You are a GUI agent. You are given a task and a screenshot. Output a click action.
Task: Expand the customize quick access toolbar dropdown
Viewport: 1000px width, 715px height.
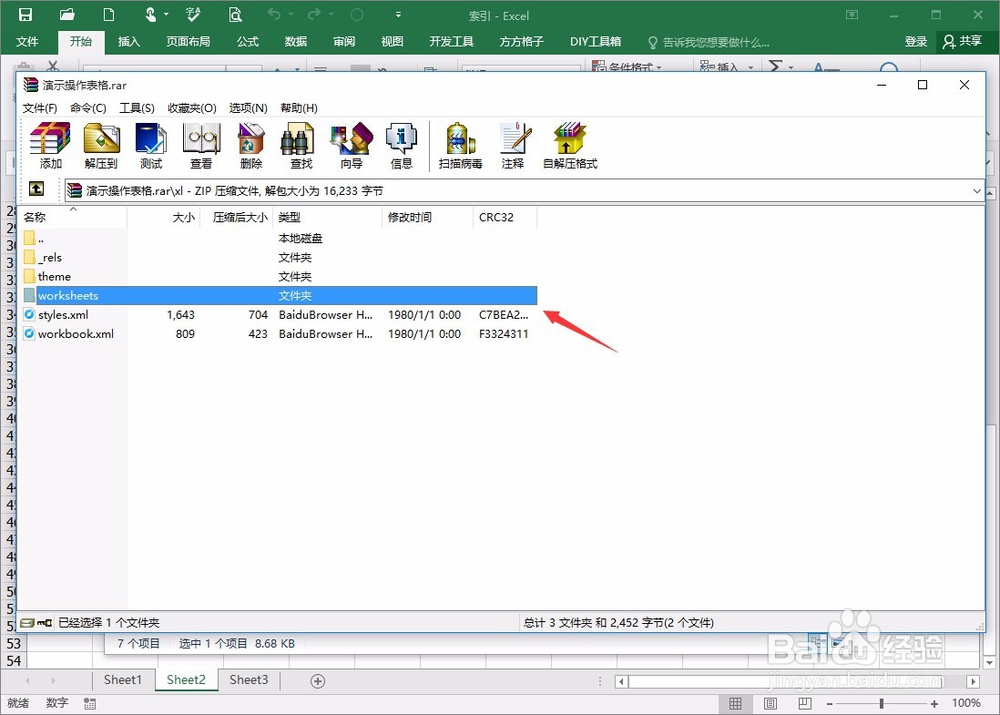point(398,15)
